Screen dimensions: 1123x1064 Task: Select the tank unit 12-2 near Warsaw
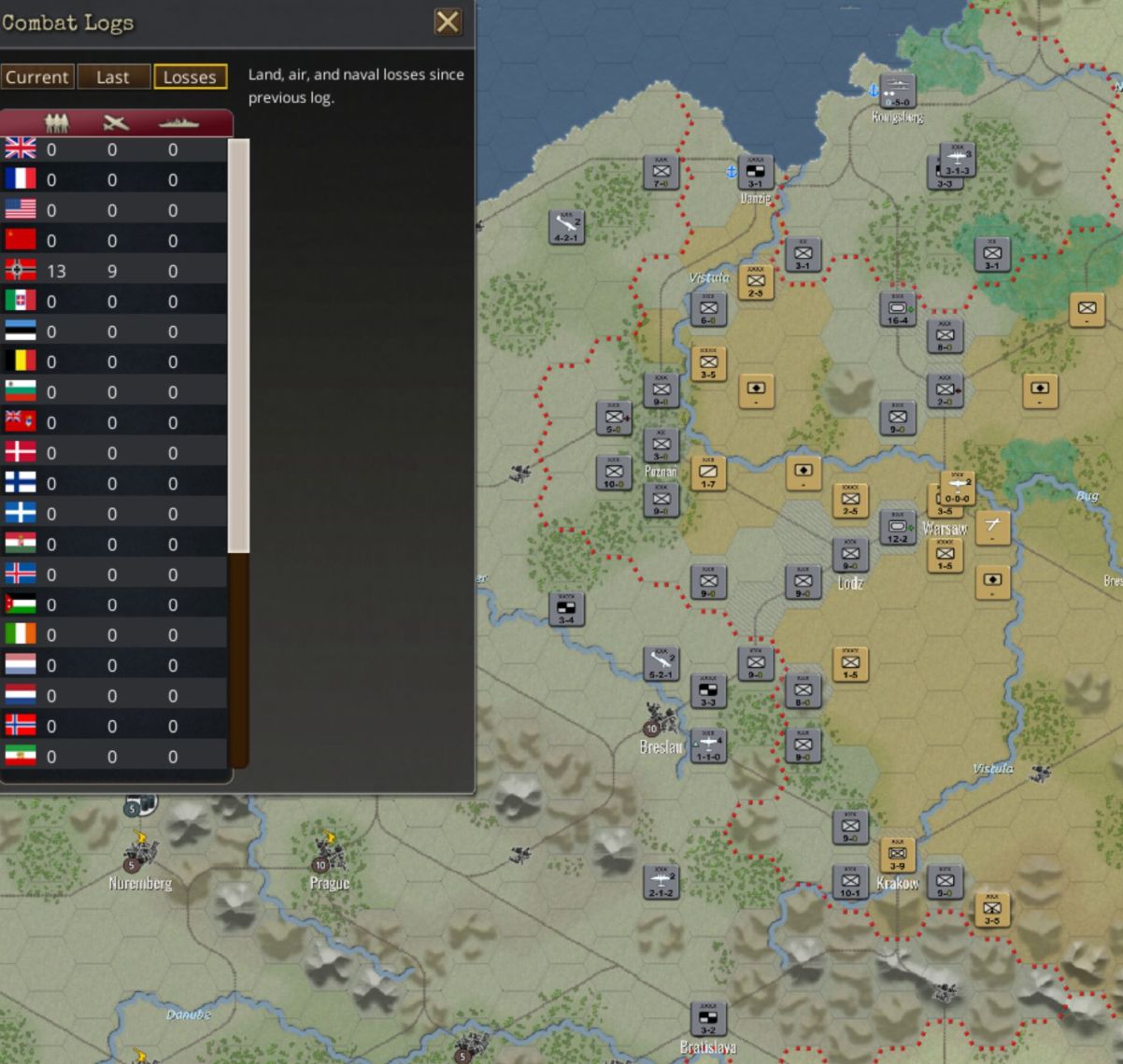tap(898, 528)
